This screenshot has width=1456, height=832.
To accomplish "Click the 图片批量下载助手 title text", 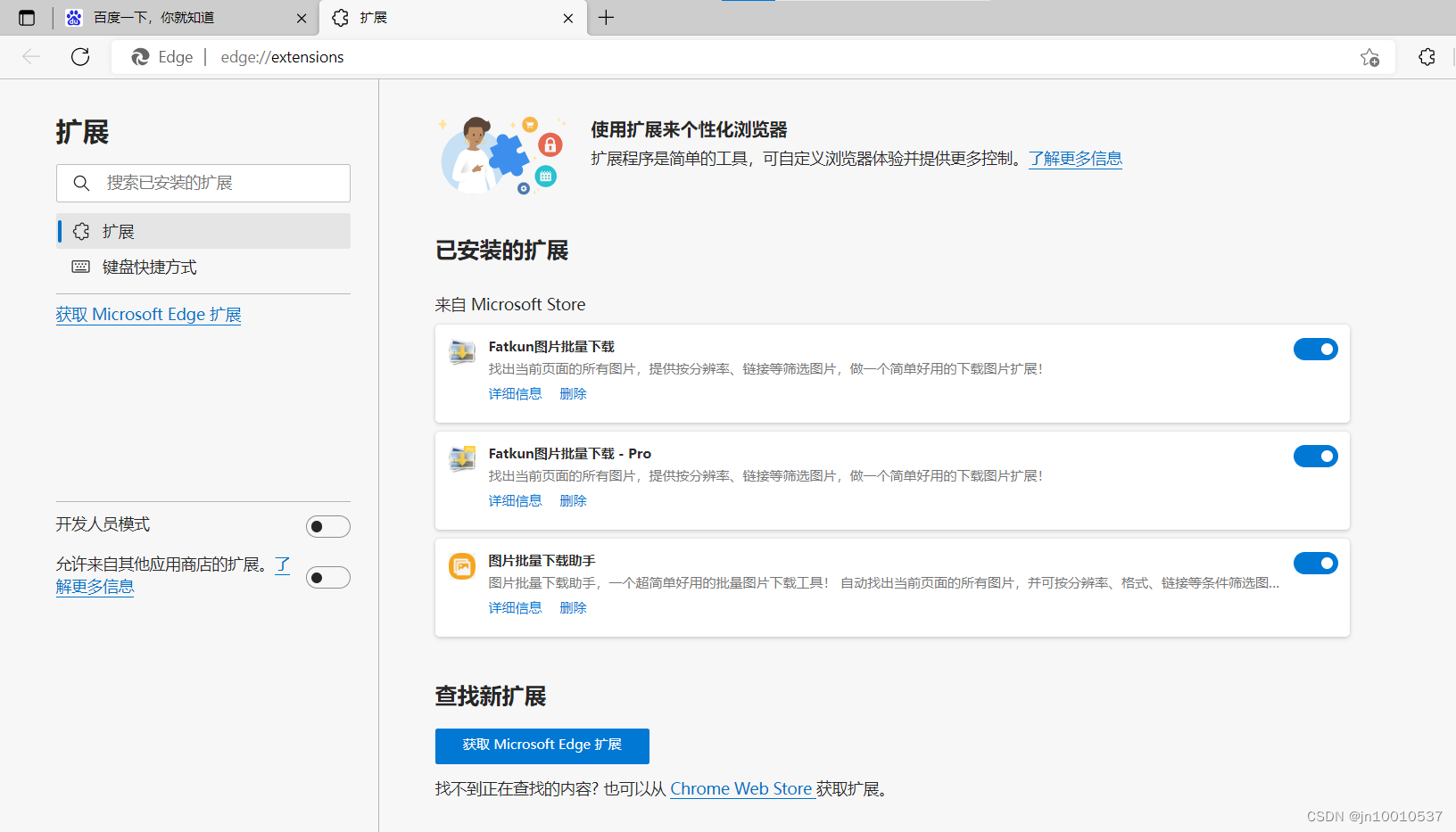I will pyautogui.click(x=542, y=561).
